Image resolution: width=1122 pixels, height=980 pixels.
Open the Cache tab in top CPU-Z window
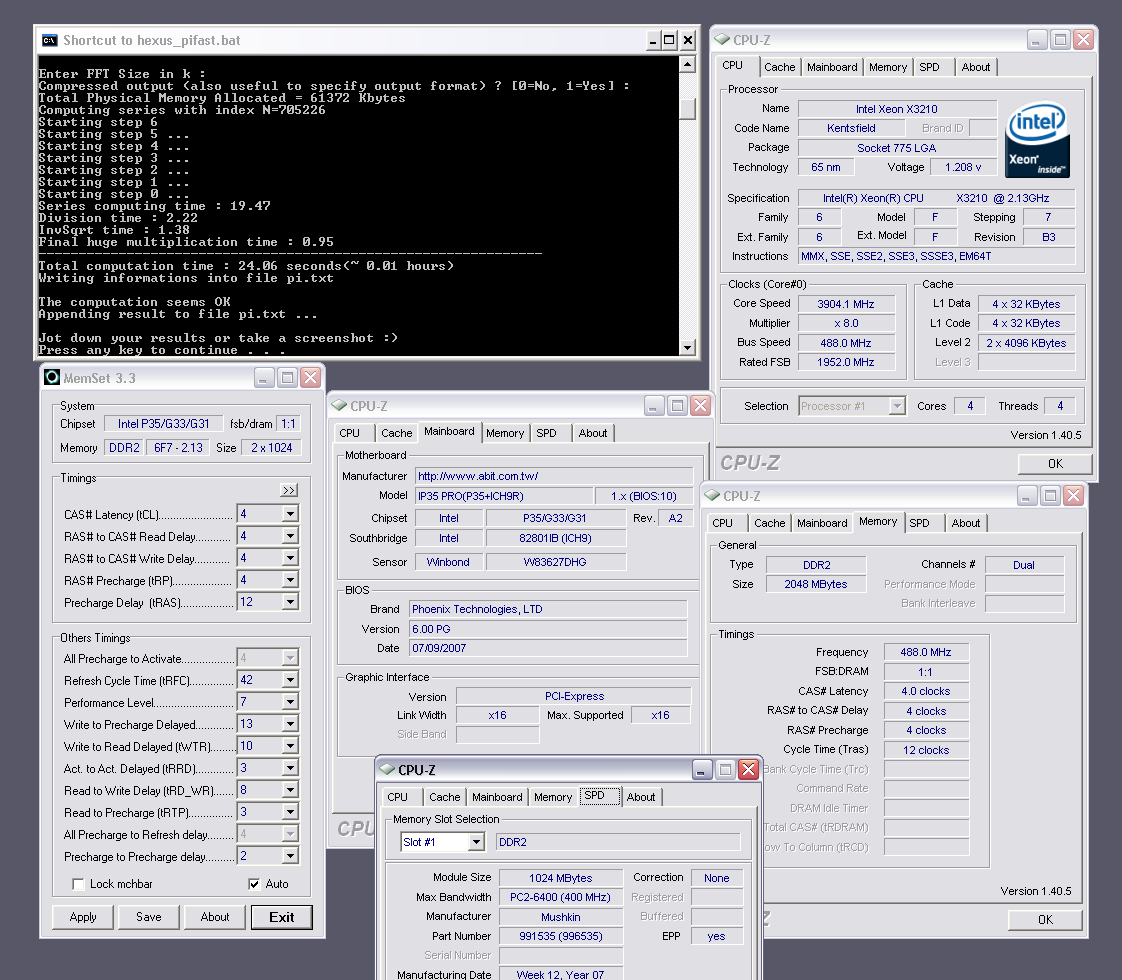[x=779, y=67]
